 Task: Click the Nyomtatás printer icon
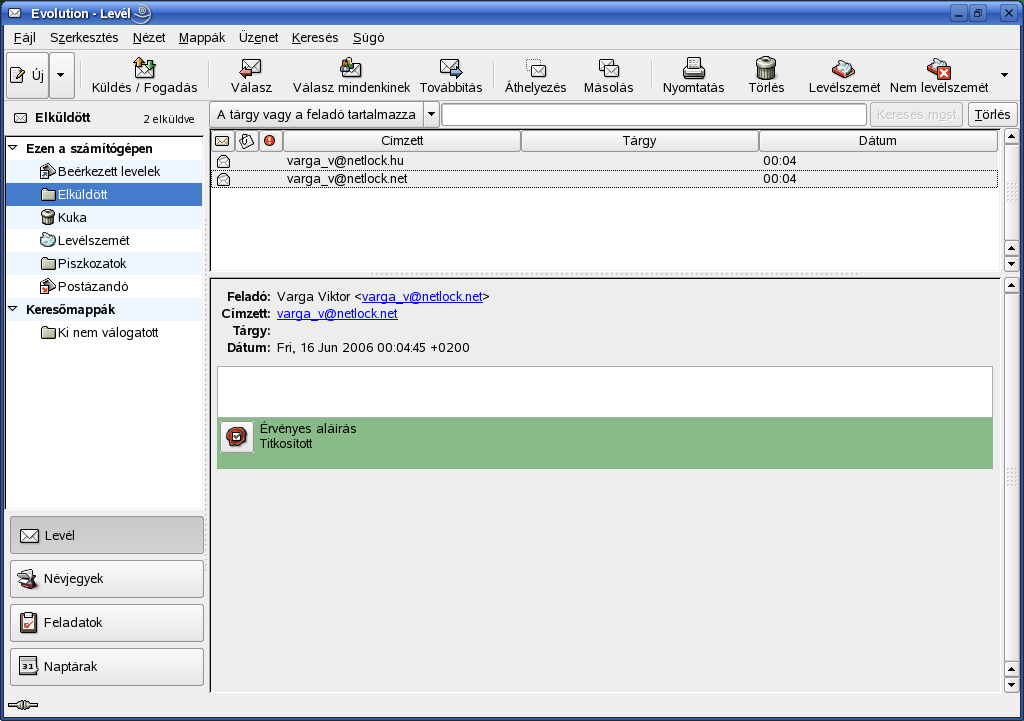coord(694,67)
